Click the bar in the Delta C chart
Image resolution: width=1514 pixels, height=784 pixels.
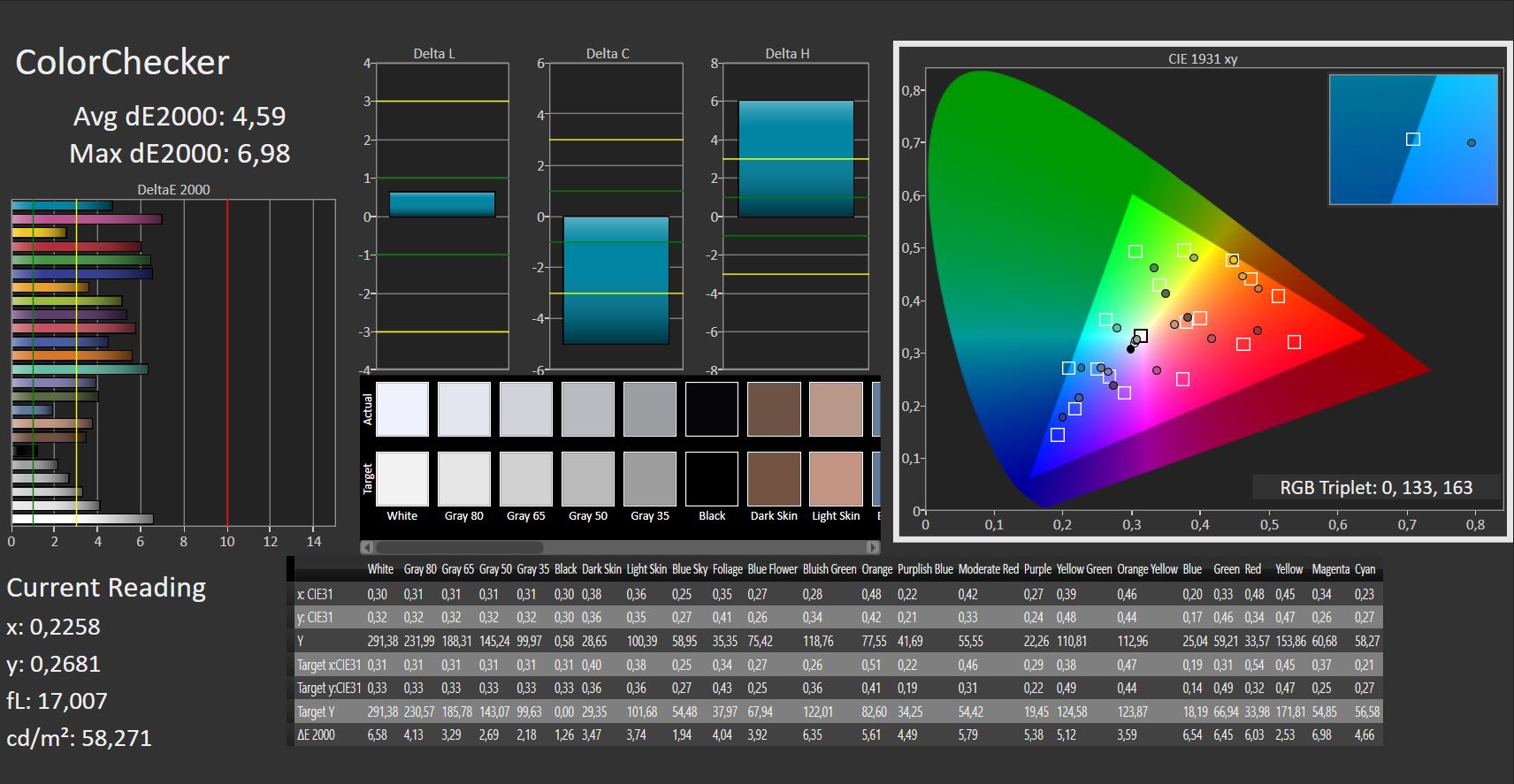[x=616, y=280]
